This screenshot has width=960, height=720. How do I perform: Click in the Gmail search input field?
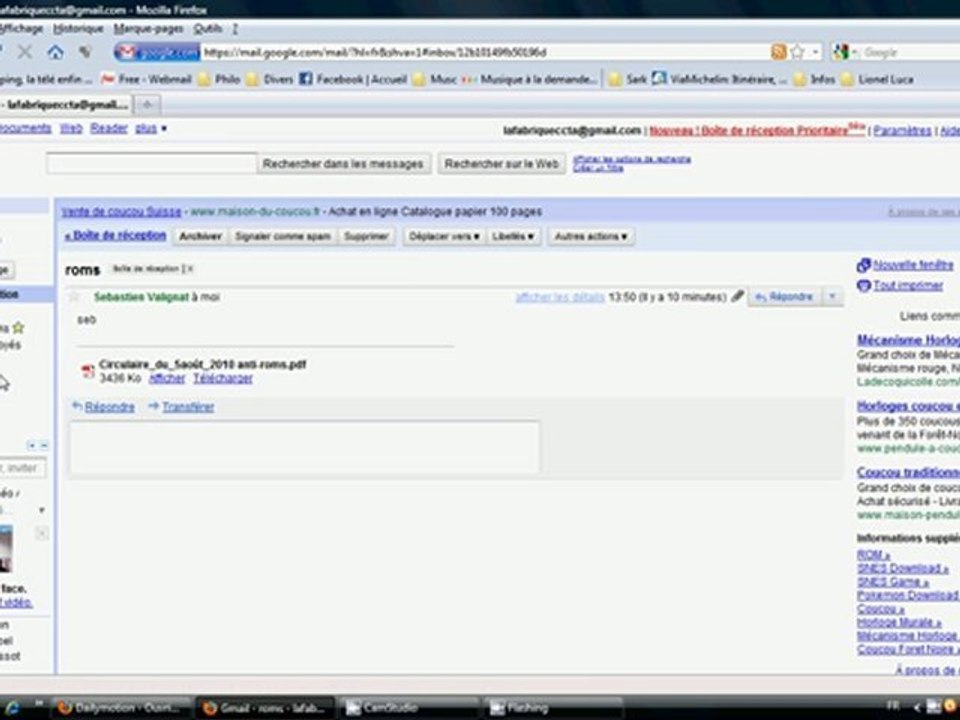click(152, 163)
